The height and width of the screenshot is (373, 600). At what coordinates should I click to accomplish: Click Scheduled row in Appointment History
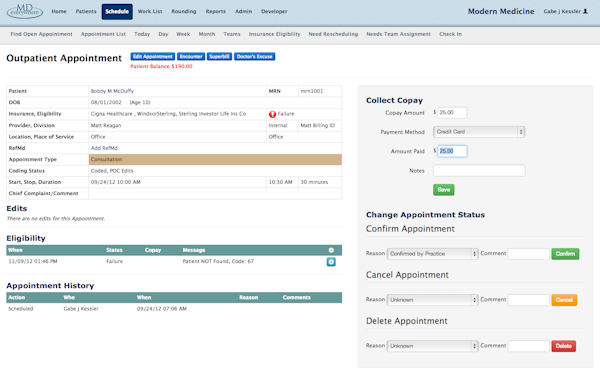click(x=174, y=309)
